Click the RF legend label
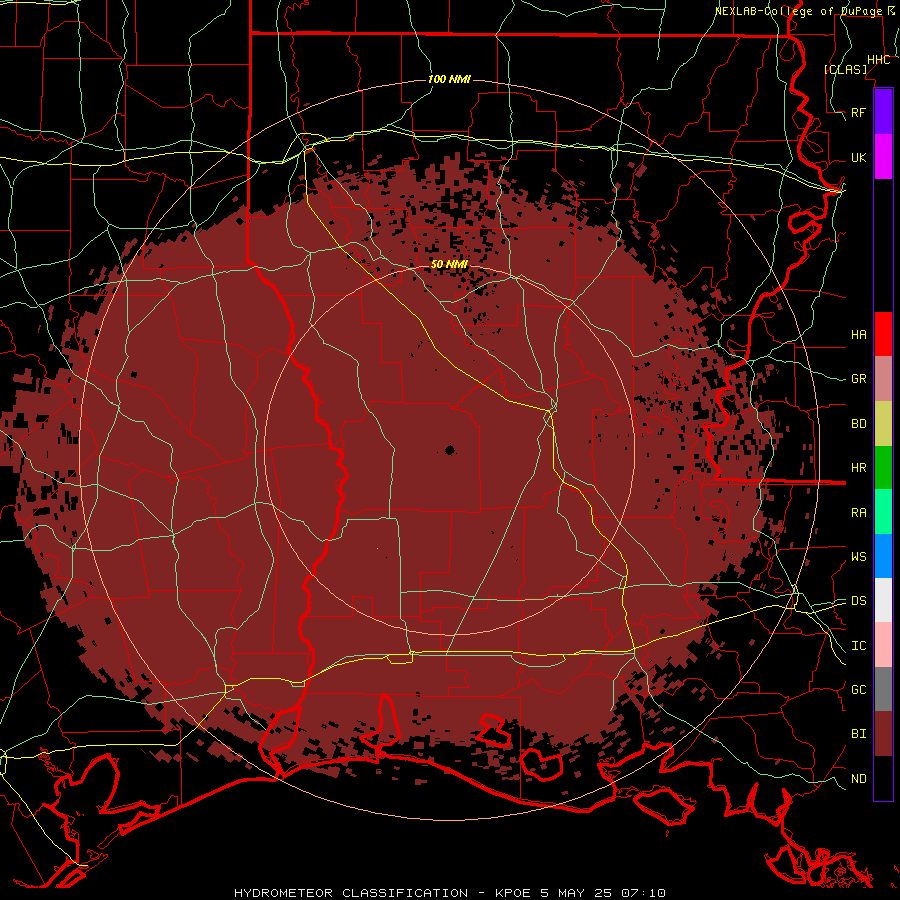The image size is (900, 900). [x=858, y=112]
